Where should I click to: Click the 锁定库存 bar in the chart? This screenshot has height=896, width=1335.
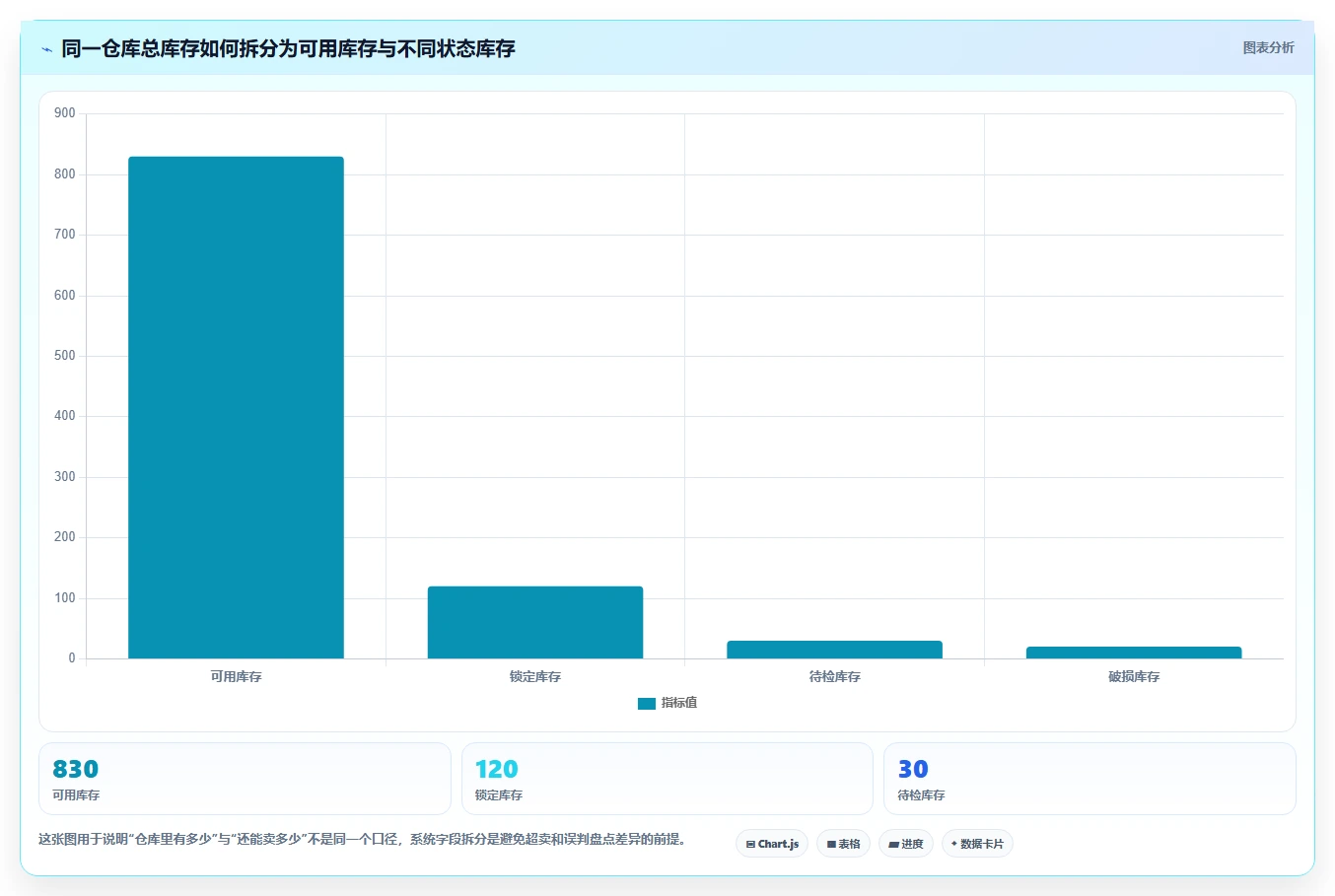tap(535, 622)
